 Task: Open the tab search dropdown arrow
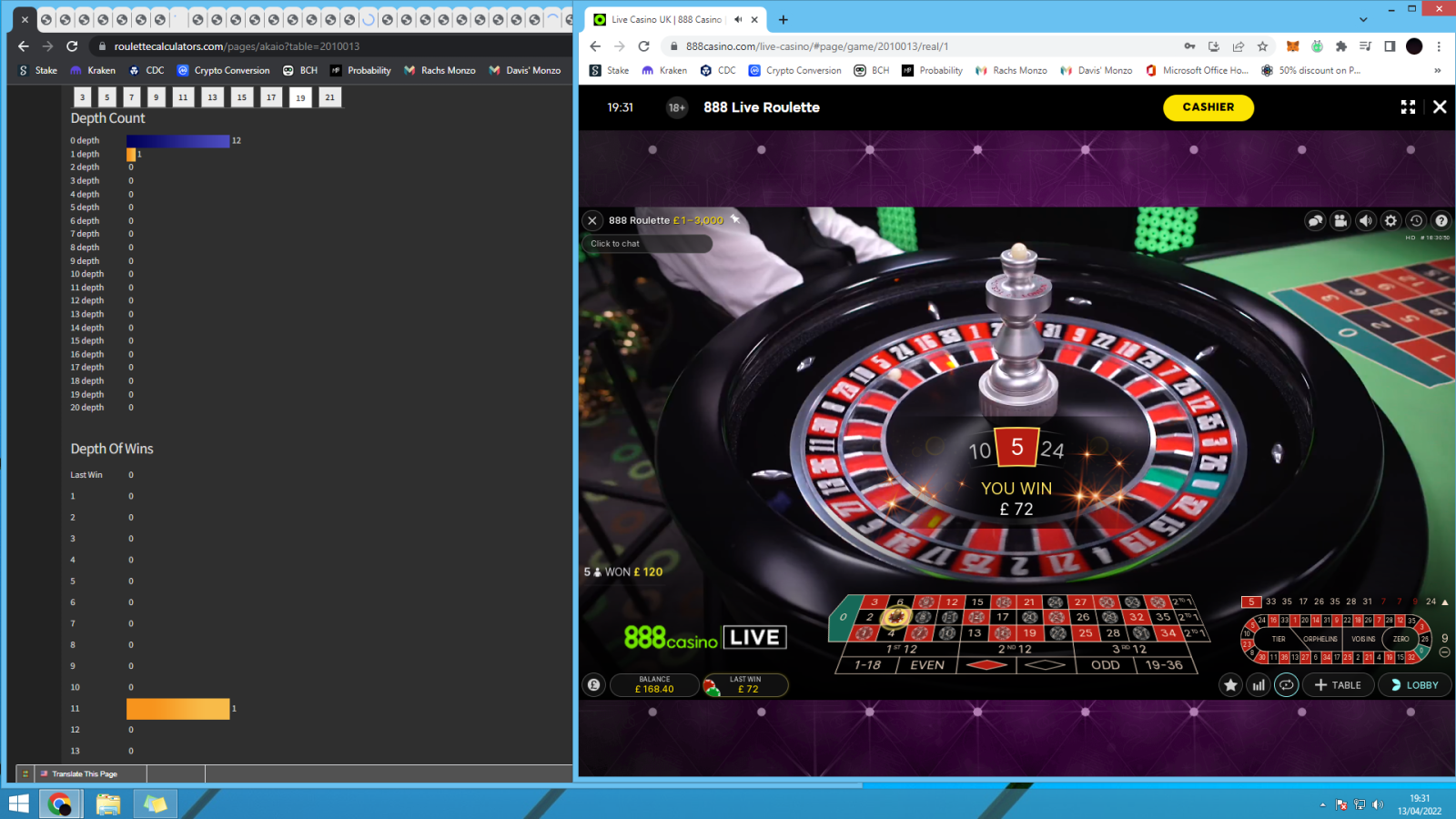coord(1362,19)
